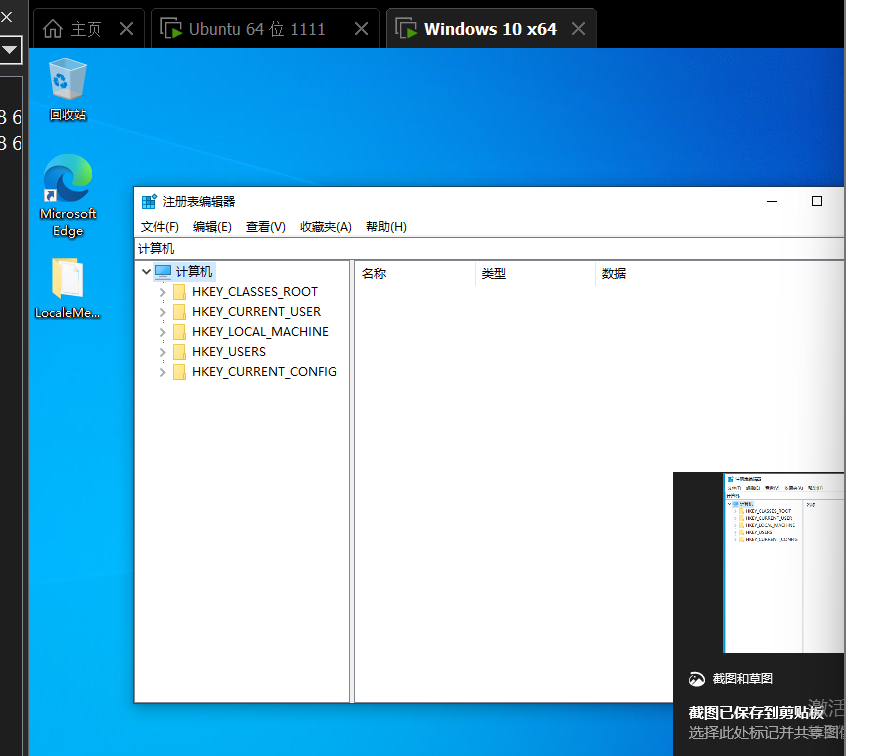Click the home icon on 主页 tab
Image resolution: width=882 pixels, height=756 pixels.
point(53,29)
